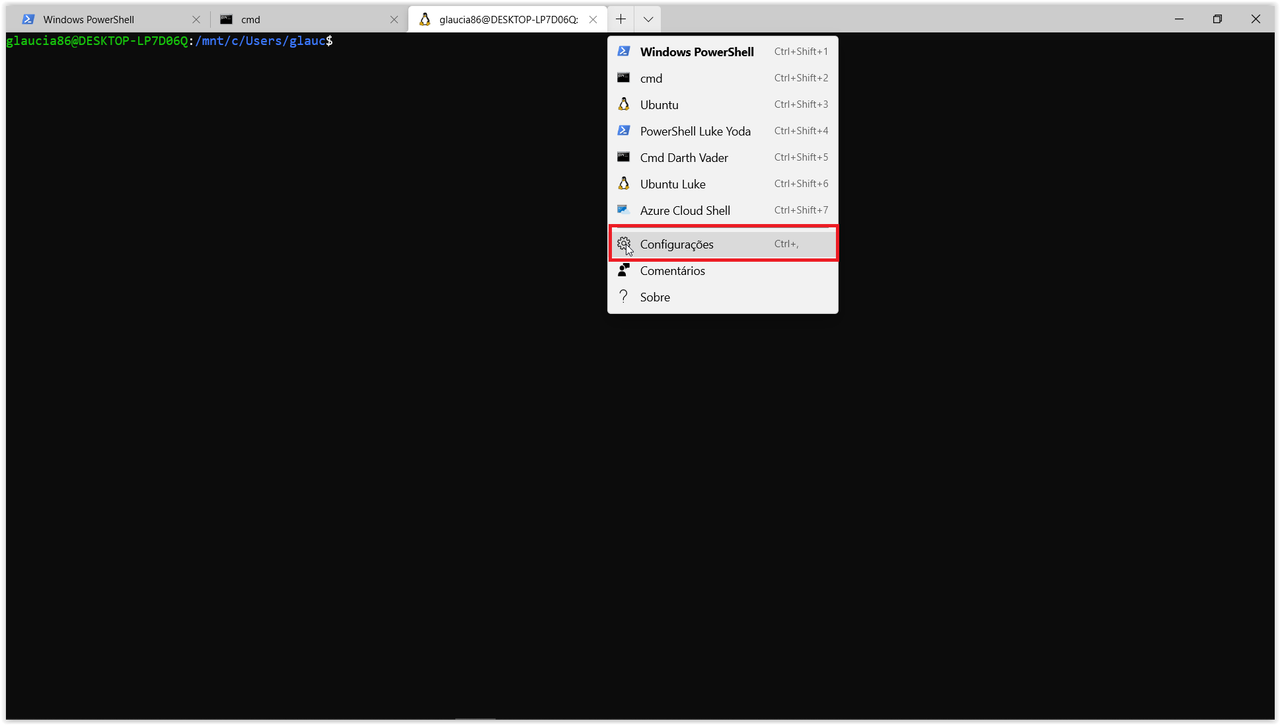Click the feedback person icon beside Comentários
The image size is (1280, 725).
click(x=623, y=271)
